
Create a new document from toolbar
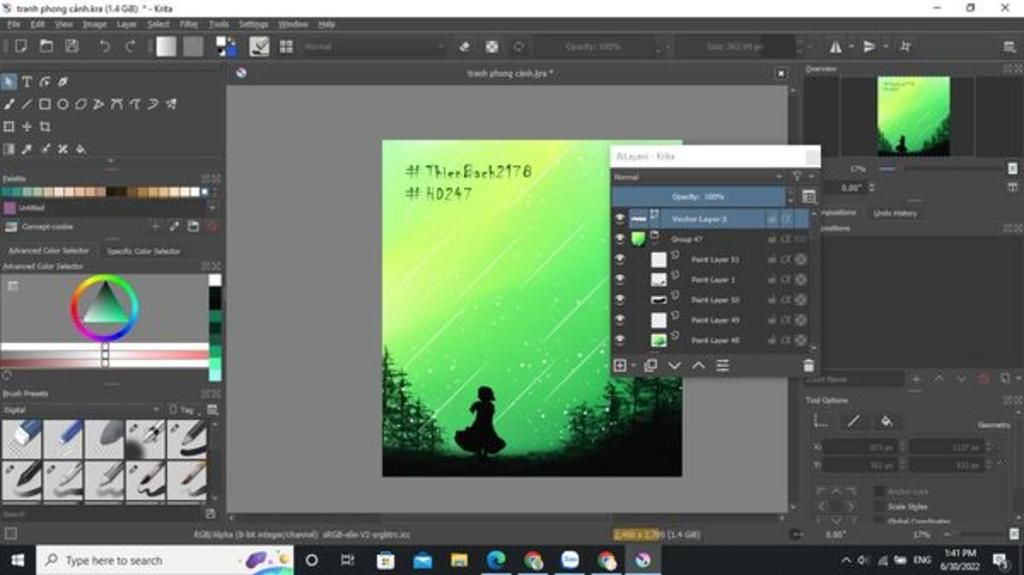(21, 46)
